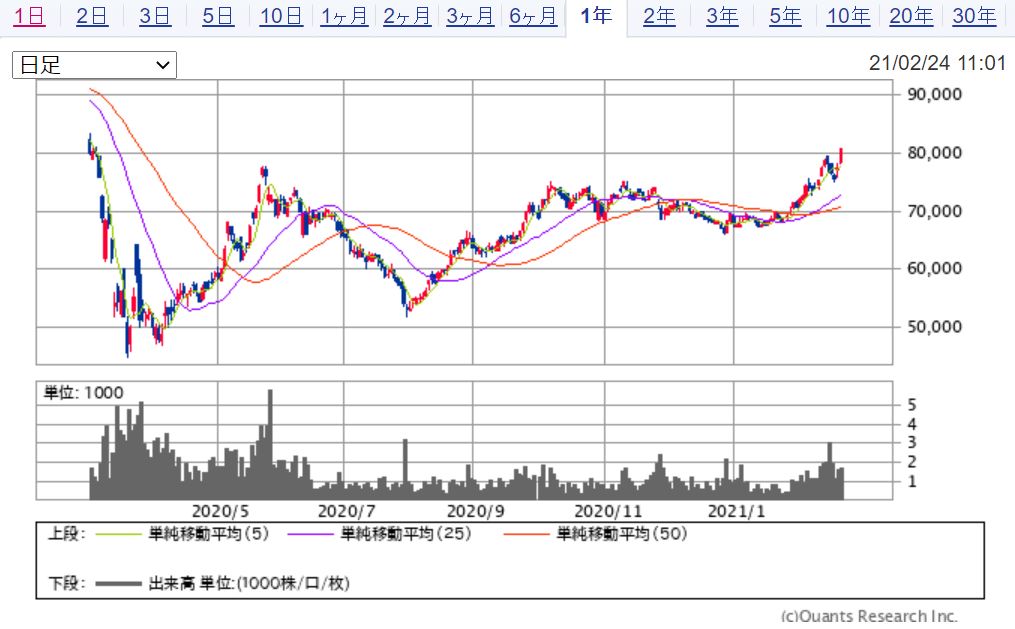Screen dimensions: 1015x629
Task: Click the volume axis label 1
Action: click(912, 481)
